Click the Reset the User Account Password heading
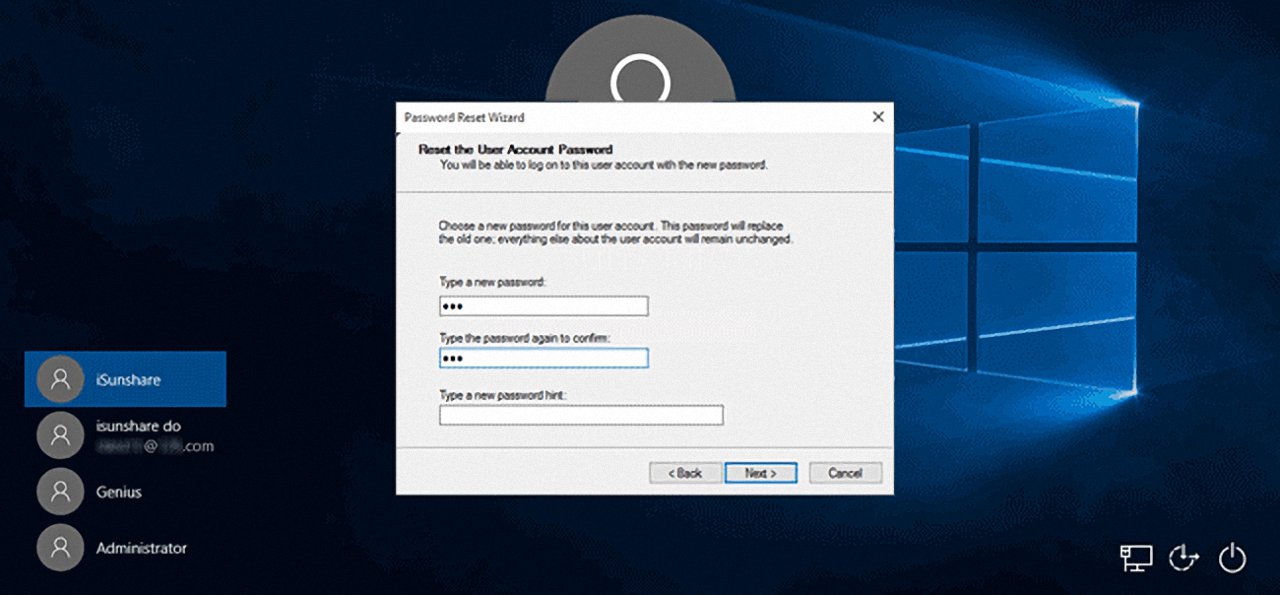Screen dimensions: 1280x595 pos(516,149)
